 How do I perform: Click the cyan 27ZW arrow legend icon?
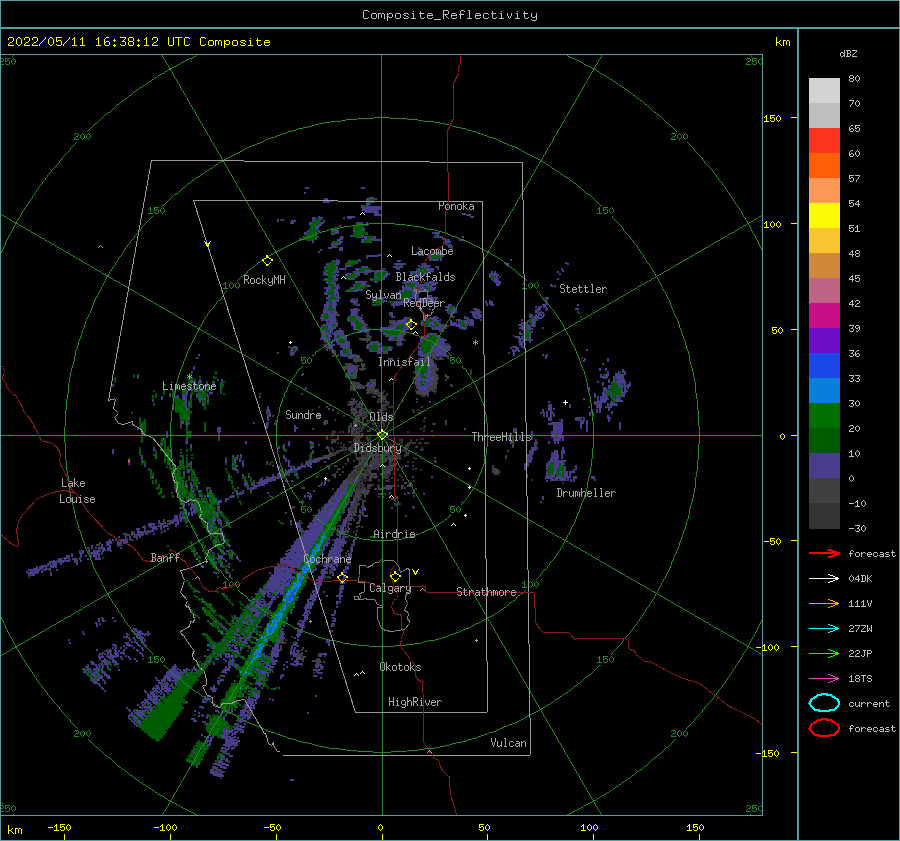point(824,629)
